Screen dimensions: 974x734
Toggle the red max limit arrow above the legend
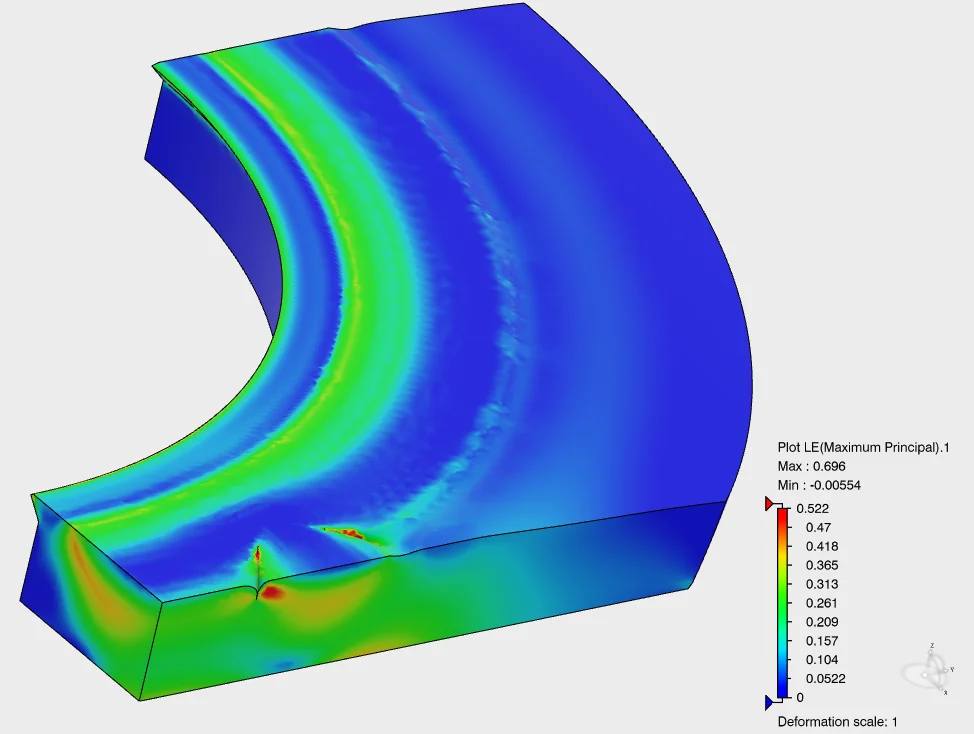pos(766,503)
